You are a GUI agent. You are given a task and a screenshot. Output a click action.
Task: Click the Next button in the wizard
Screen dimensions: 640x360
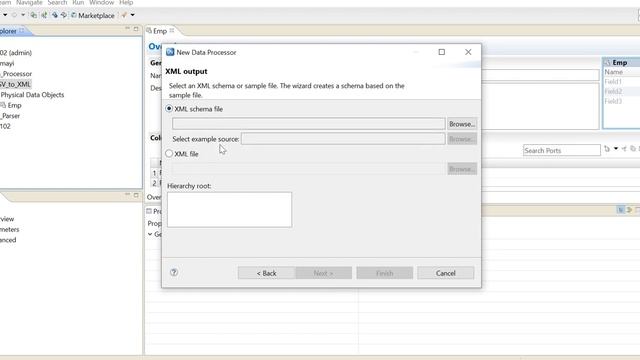pyautogui.click(x=323, y=273)
